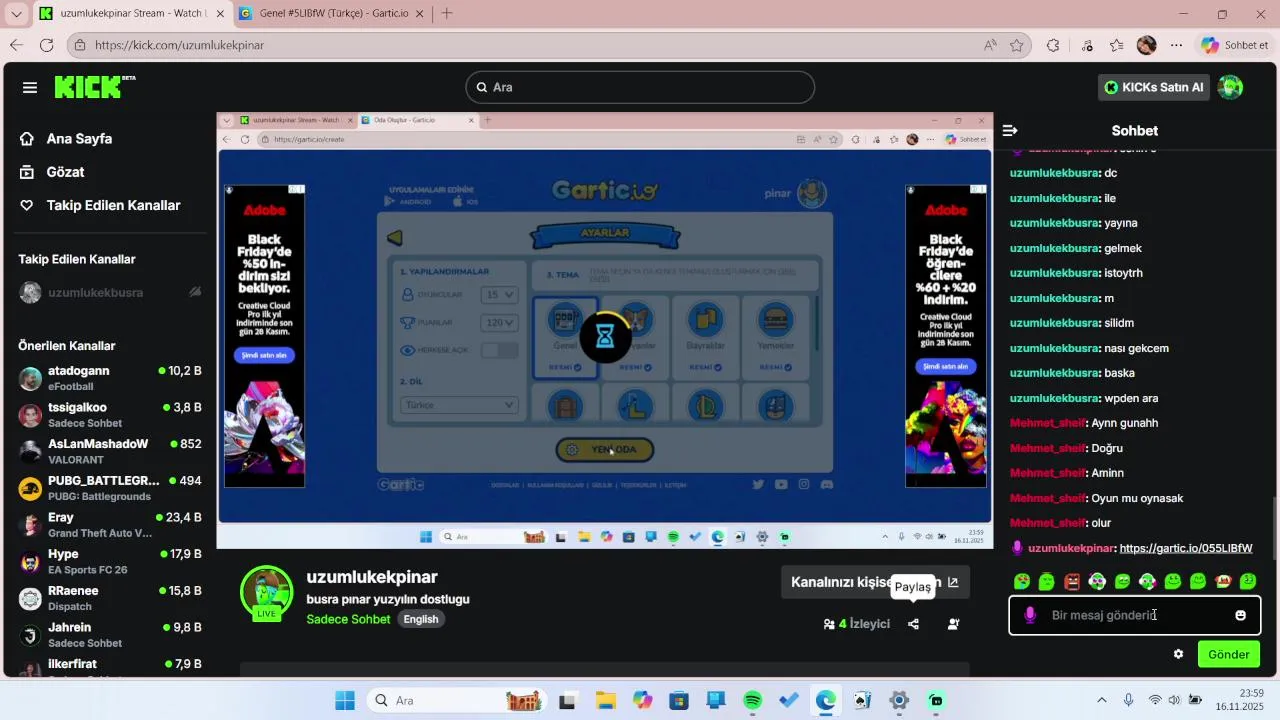The width and height of the screenshot is (1280, 720).
Task: Click KICKs Satın Al button
Action: [1153, 87]
